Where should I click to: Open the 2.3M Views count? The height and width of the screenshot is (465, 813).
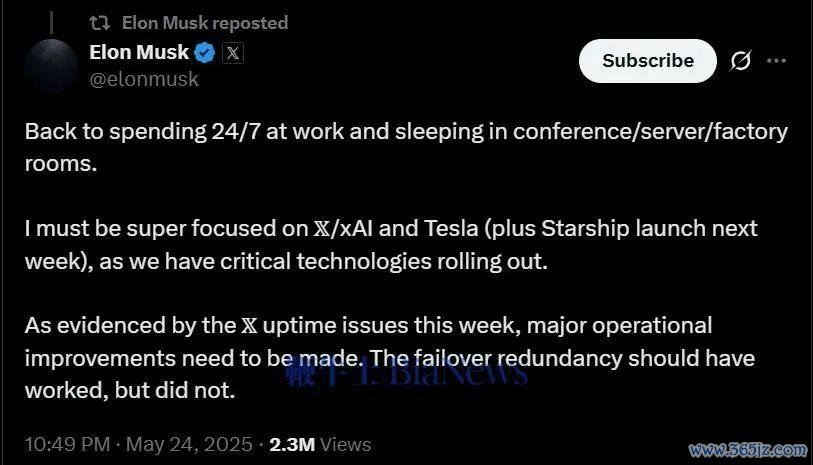click(320, 444)
